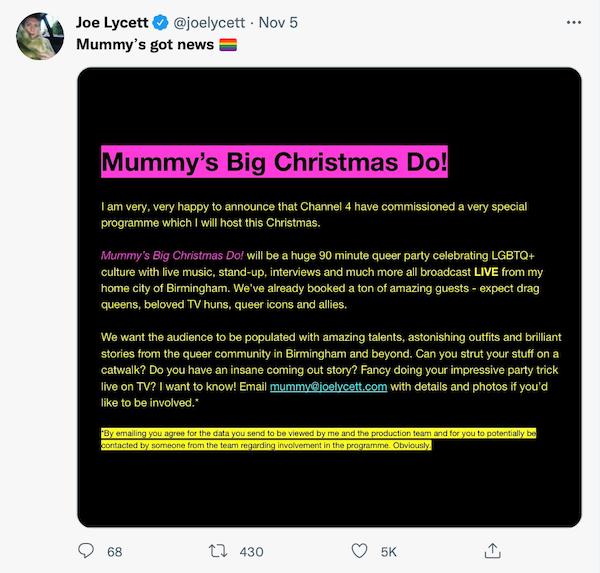
Task: Click the 68 replies count
Action: point(114,552)
